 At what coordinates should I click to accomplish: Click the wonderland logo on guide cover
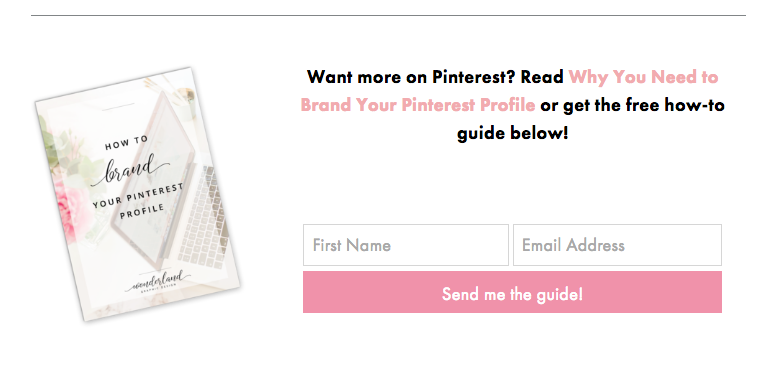(x=158, y=282)
